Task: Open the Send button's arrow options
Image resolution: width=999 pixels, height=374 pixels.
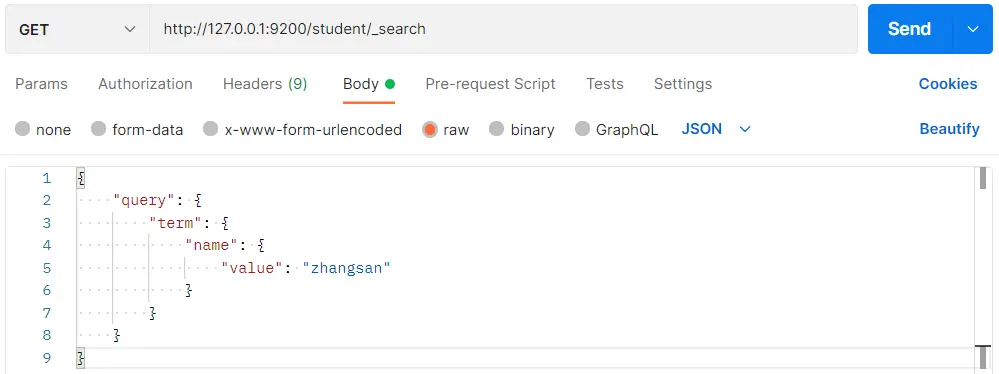Action: pyautogui.click(x=973, y=29)
